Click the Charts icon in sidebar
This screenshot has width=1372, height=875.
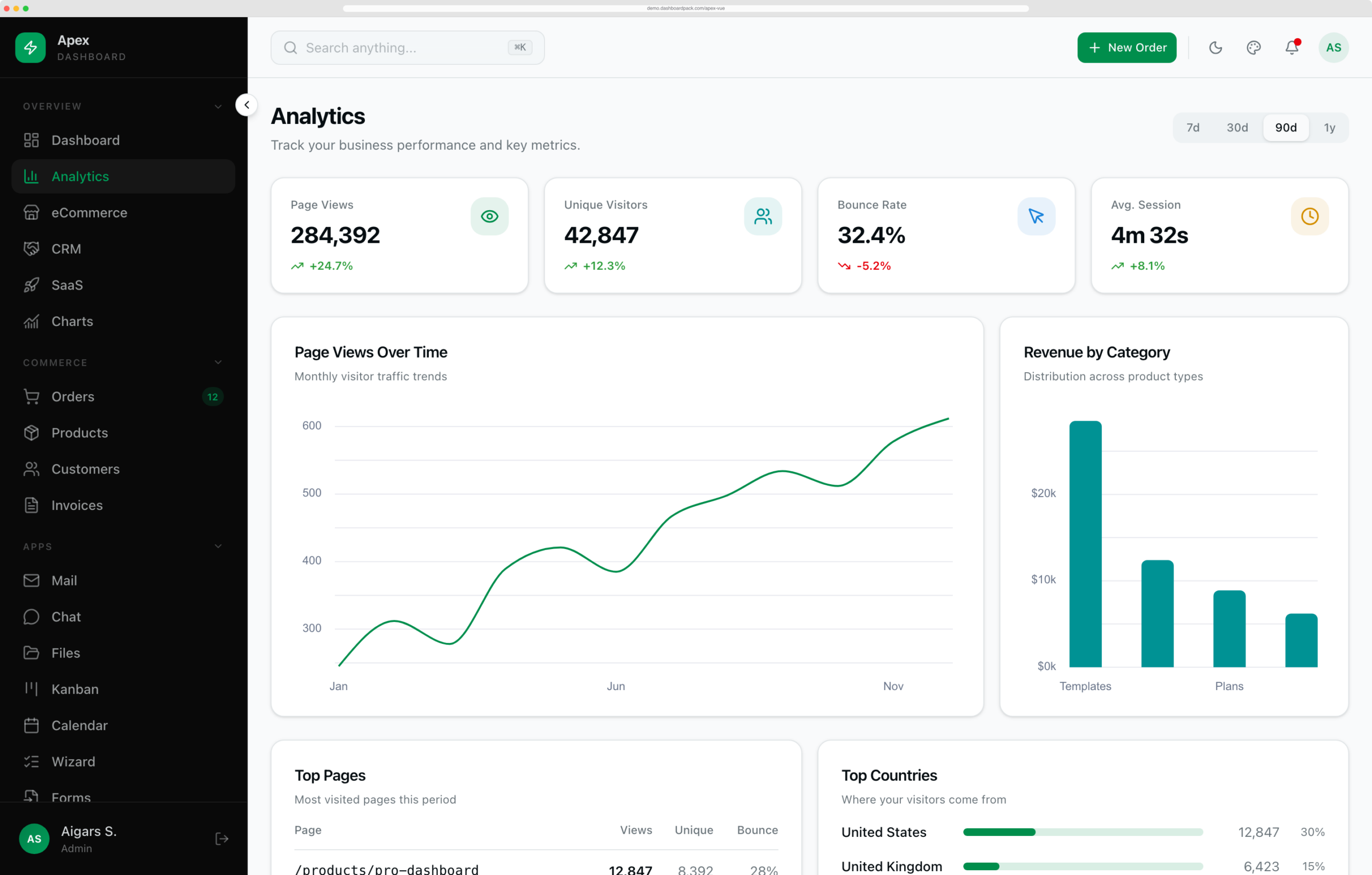31,321
